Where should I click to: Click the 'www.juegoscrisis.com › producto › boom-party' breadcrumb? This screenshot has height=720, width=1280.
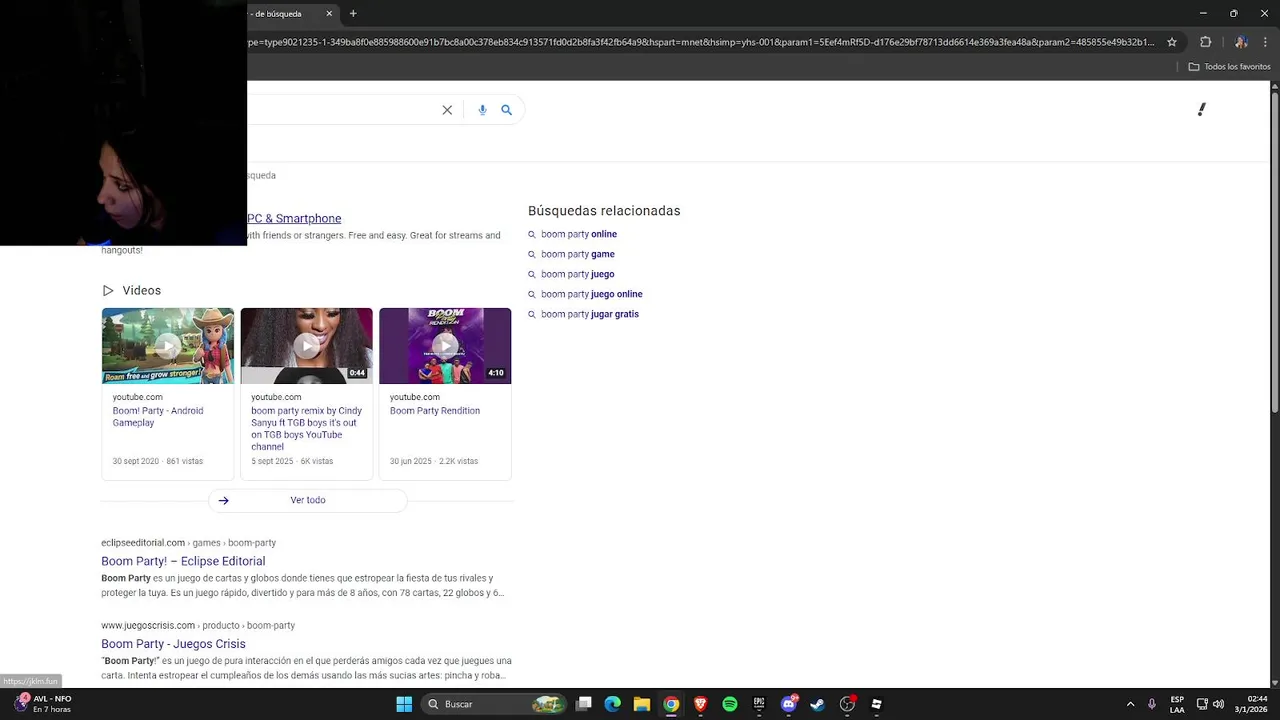point(198,626)
